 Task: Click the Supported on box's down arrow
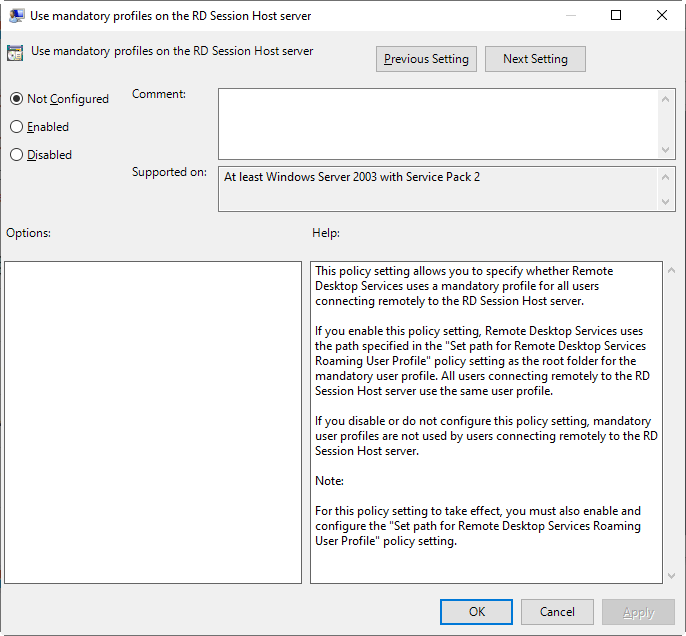coord(667,202)
